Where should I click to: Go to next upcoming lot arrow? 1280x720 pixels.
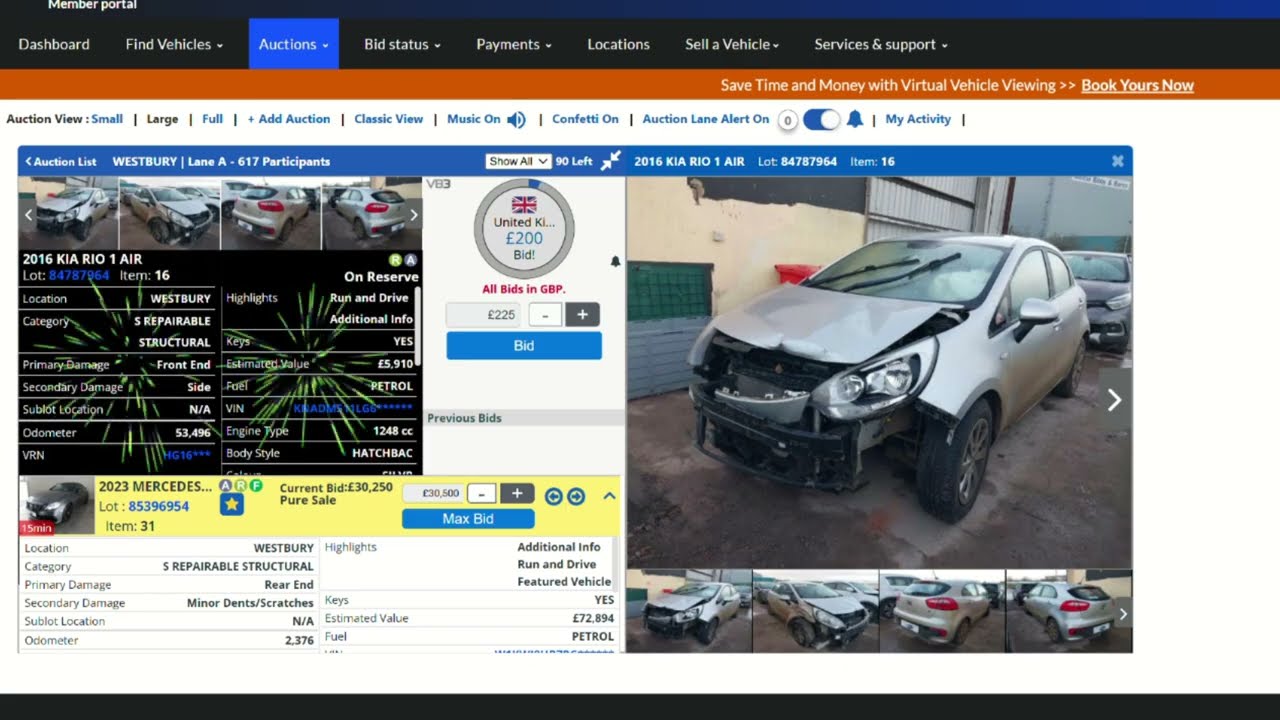click(576, 496)
